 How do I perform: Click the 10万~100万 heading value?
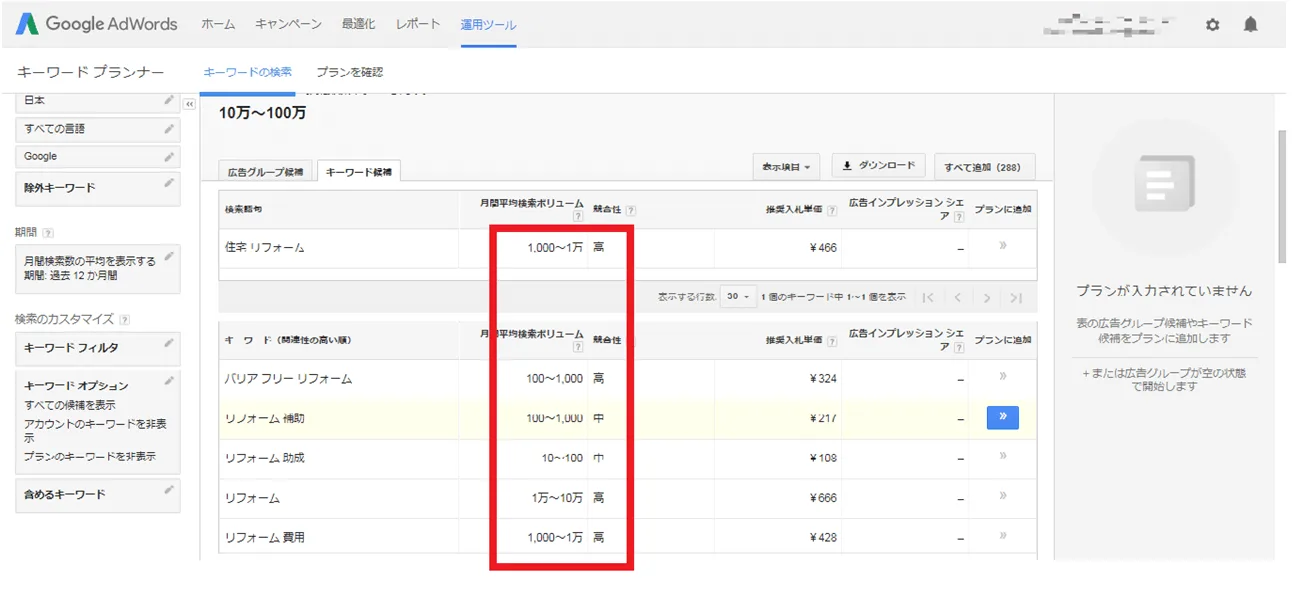pyautogui.click(x=262, y=113)
